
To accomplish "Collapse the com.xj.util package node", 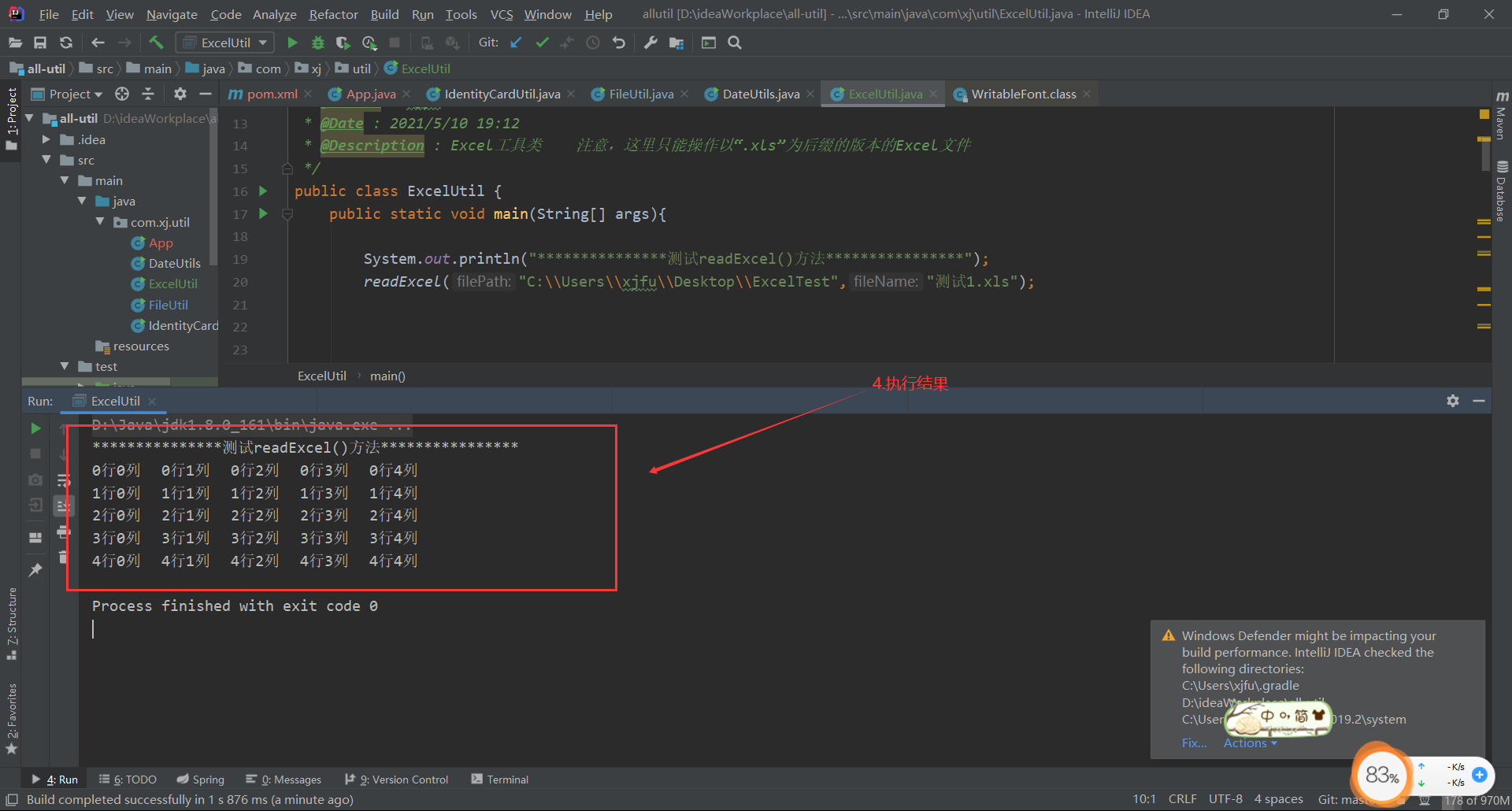I will [100, 221].
